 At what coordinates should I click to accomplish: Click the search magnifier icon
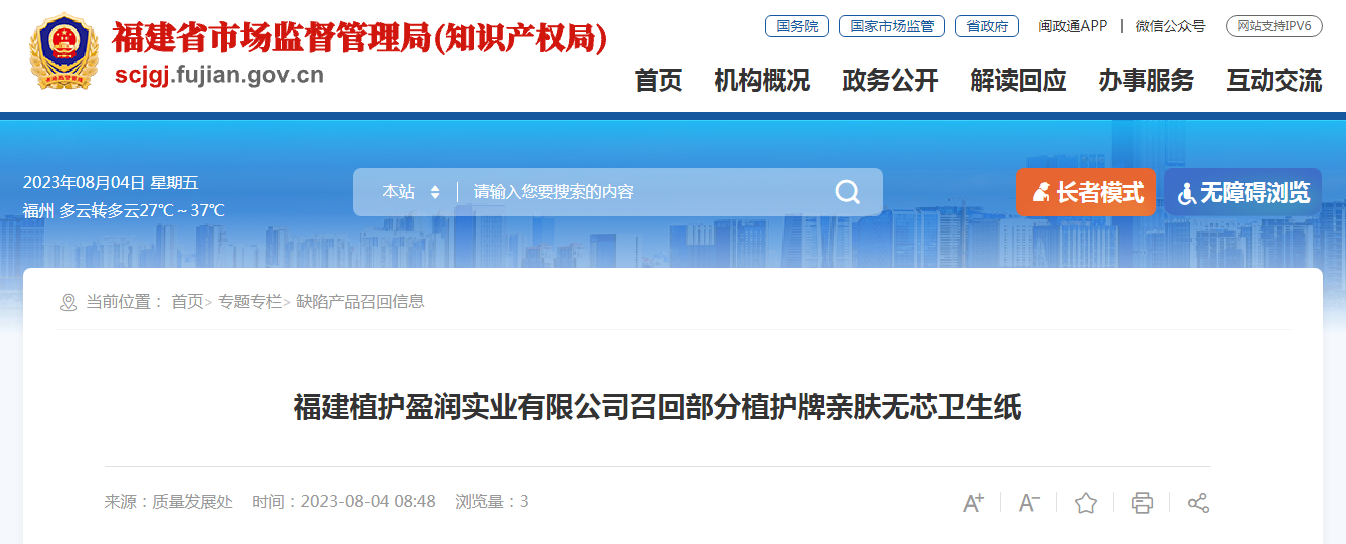click(847, 192)
